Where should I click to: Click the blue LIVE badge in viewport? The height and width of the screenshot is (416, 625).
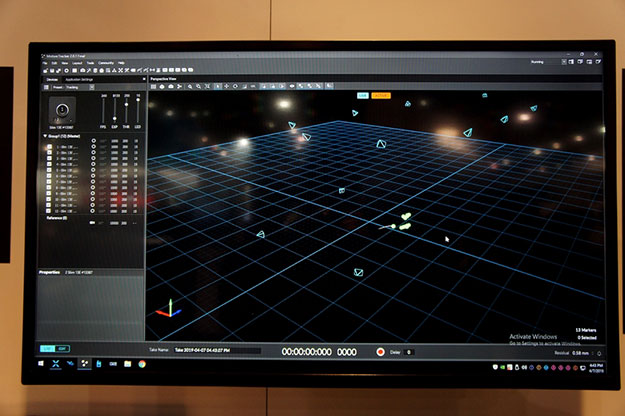[362, 95]
